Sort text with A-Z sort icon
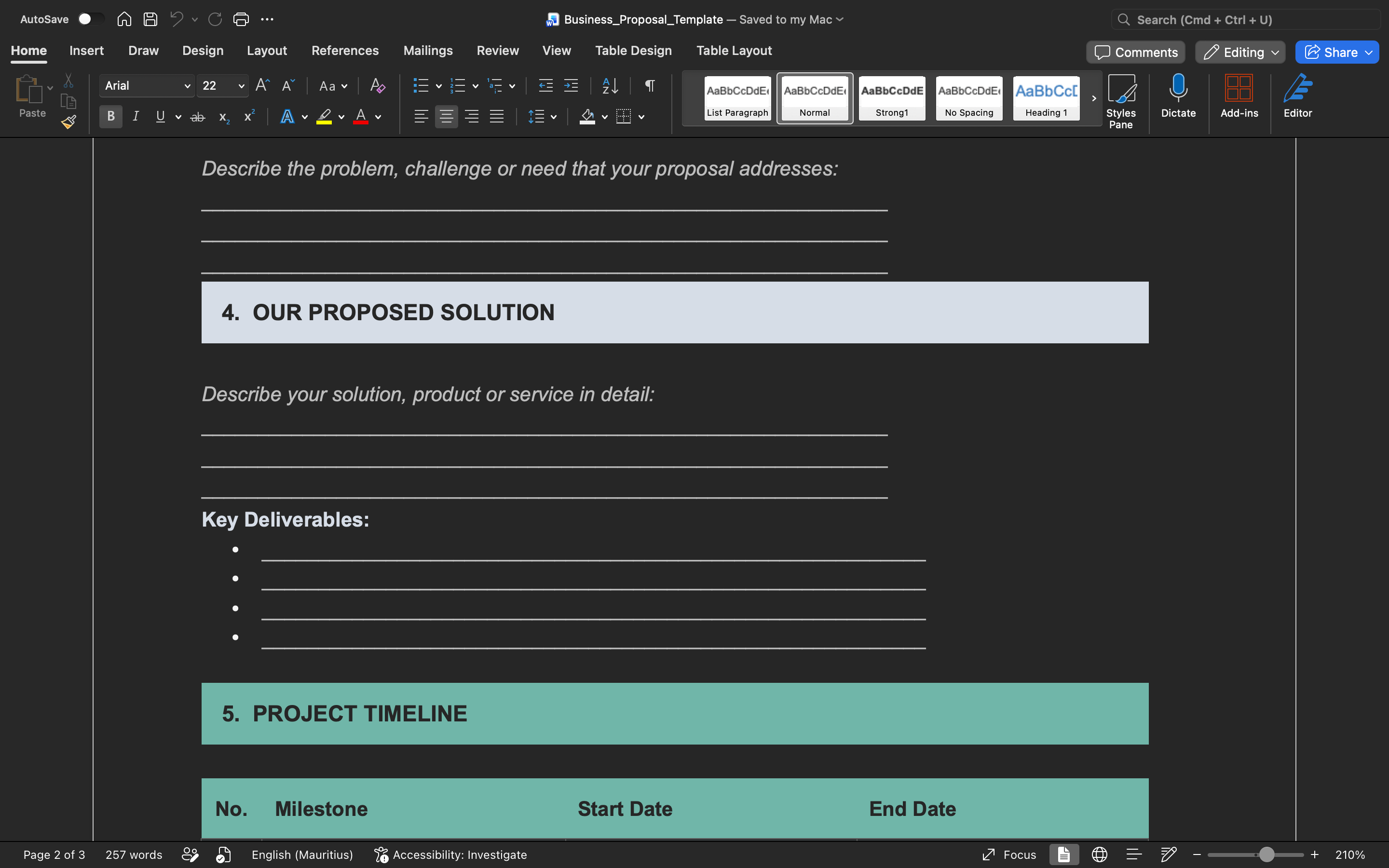 point(610,85)
